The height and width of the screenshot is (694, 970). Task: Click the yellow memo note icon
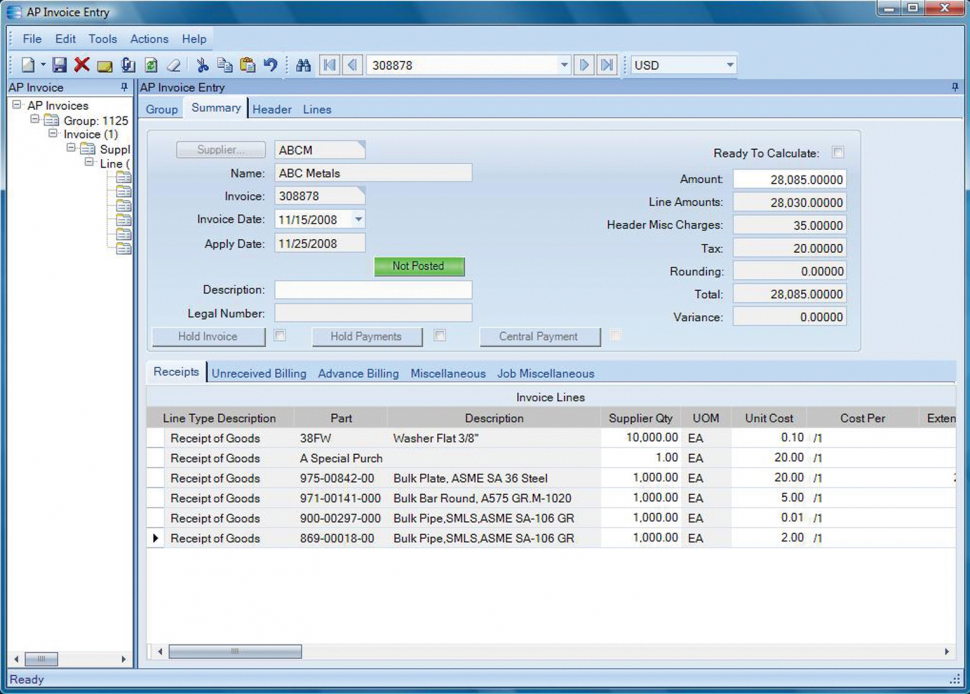pos(105,66)
